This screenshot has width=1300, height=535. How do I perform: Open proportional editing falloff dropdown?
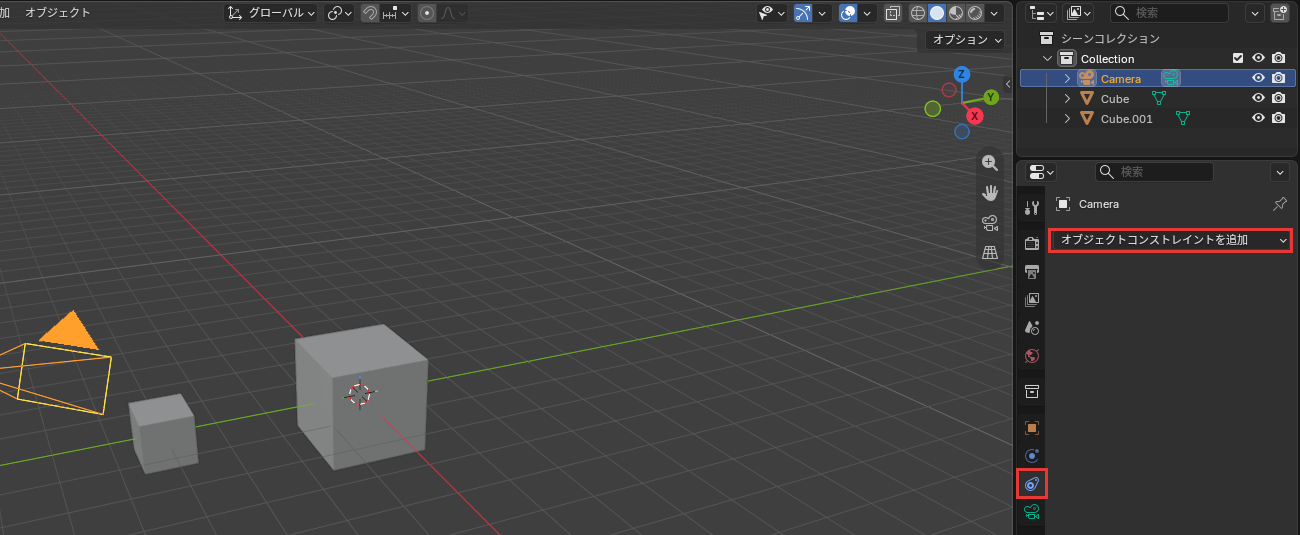(454, 13)
